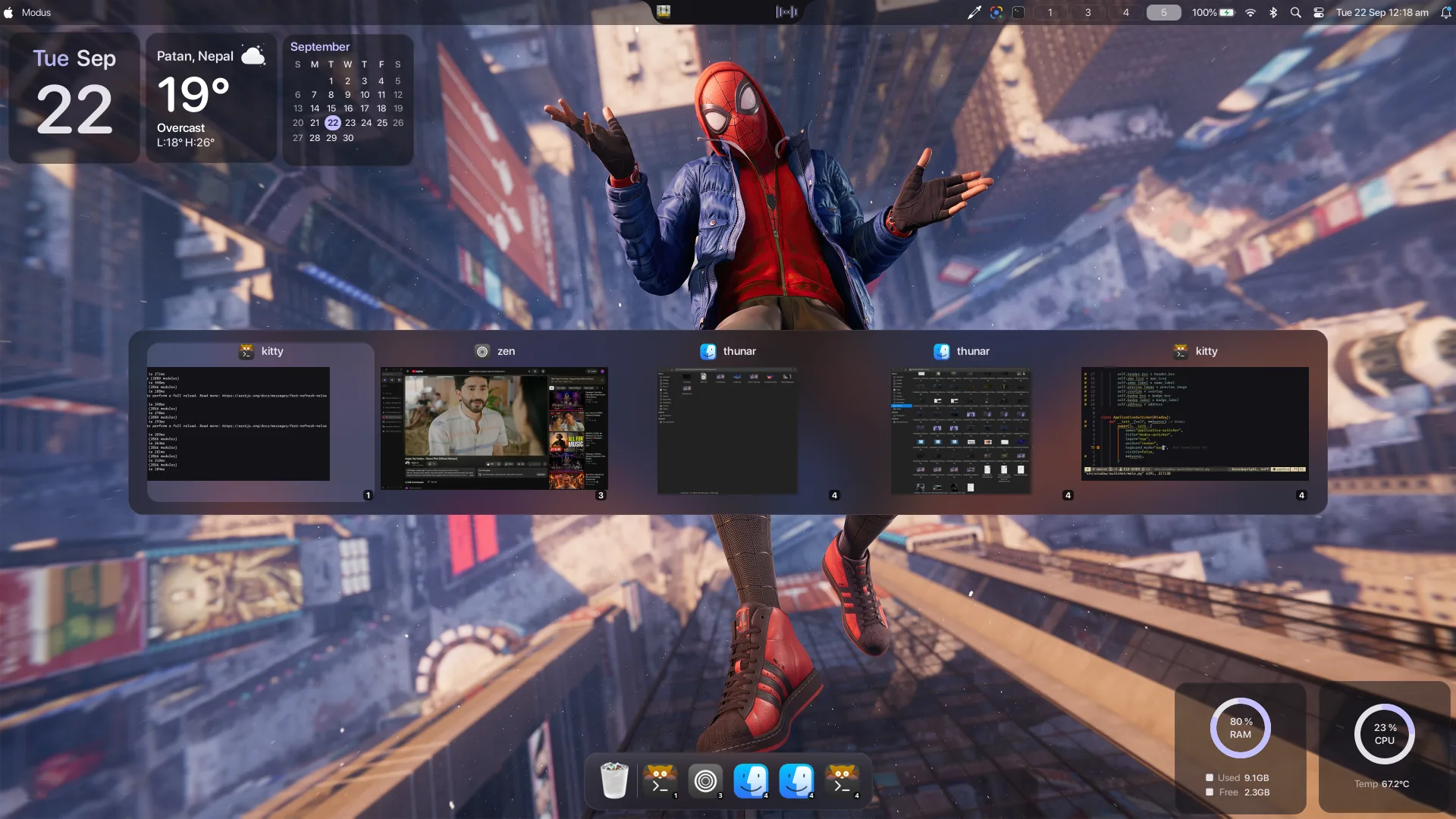The width and height of the screenshot is (1456, 819).
Task: Open the first Finder-style thunar dock icon
Action: 751,781
